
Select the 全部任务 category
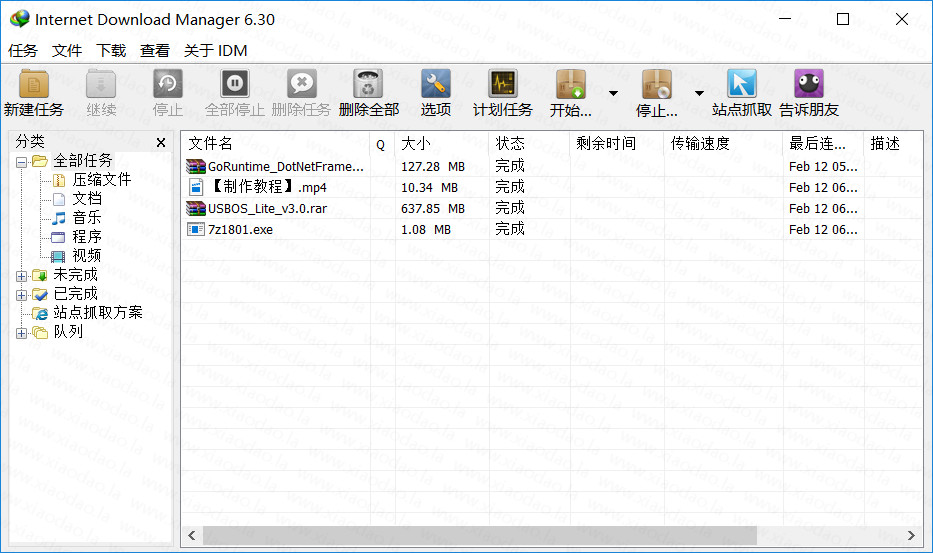pos(83,161)
